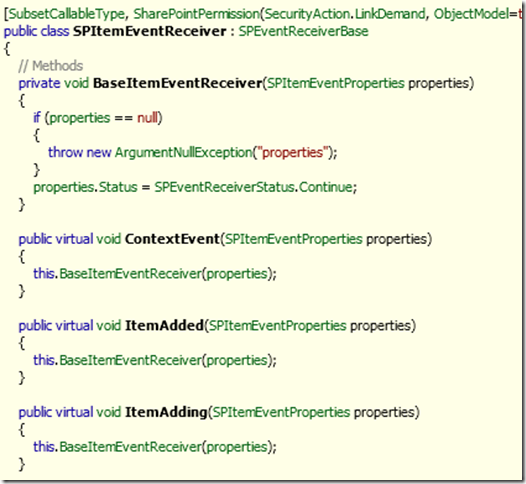Follow BaseItemEventReceiver call inside ContextEvent
The image size is (526, 484).
coord(130,274)
